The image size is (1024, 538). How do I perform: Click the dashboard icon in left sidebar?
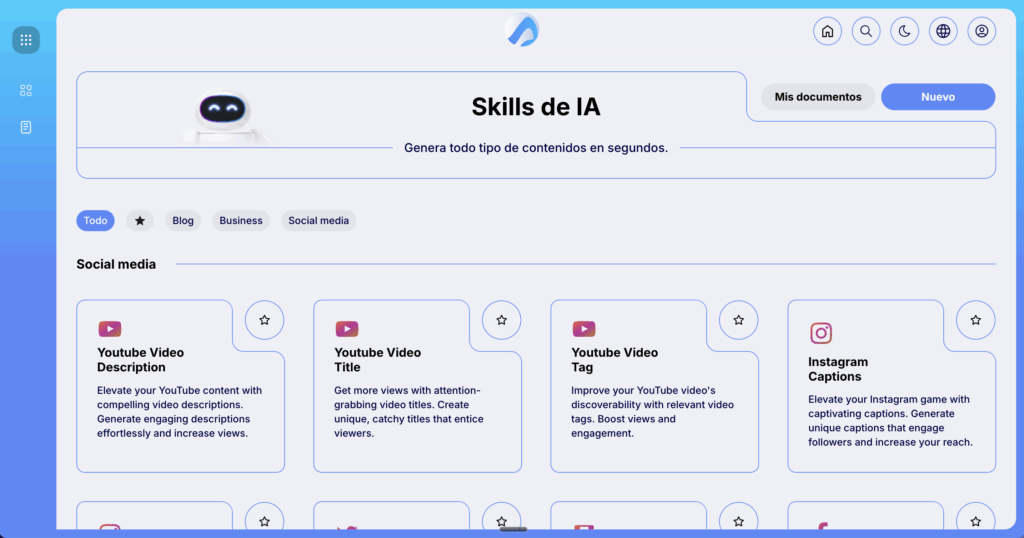[26, 90]
